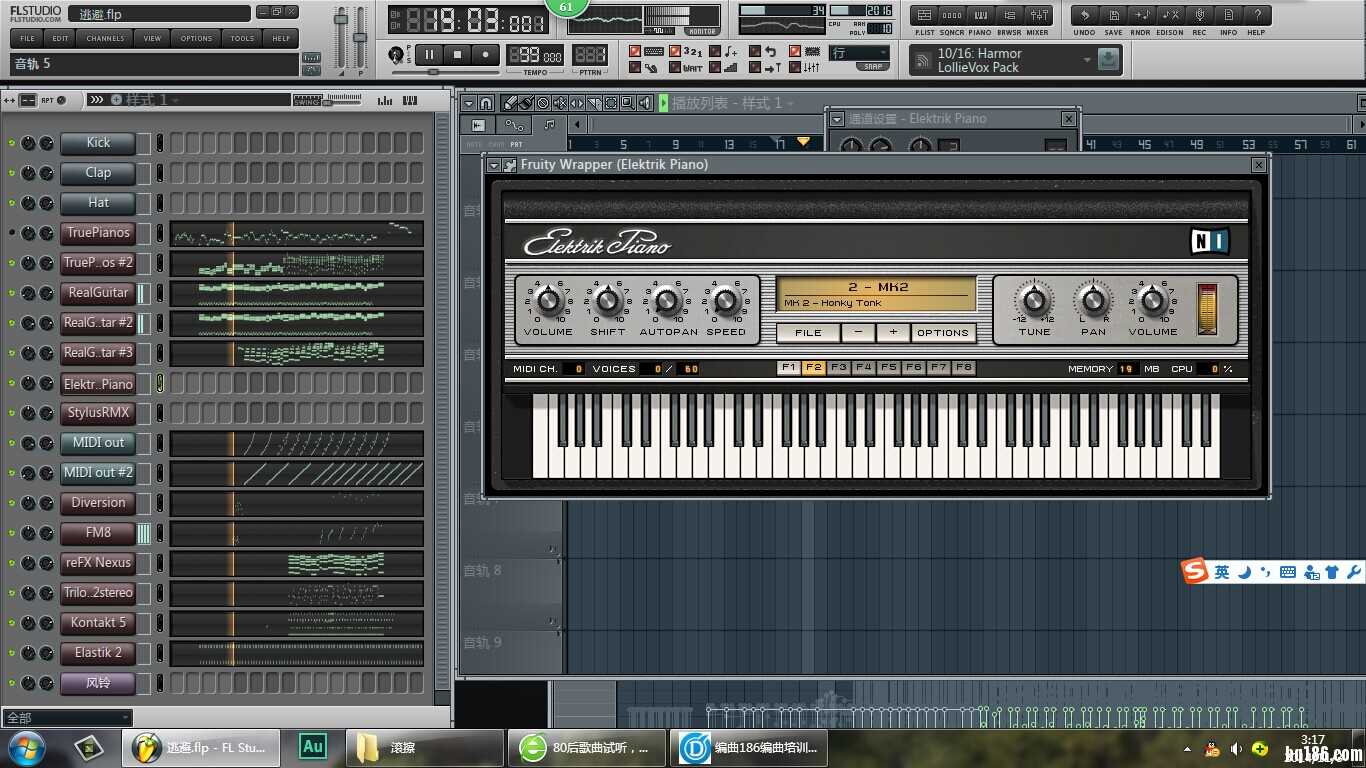
Task: Select the draw pencil tool in playlist
Action: pyautogui.click(x=510, y=103)
